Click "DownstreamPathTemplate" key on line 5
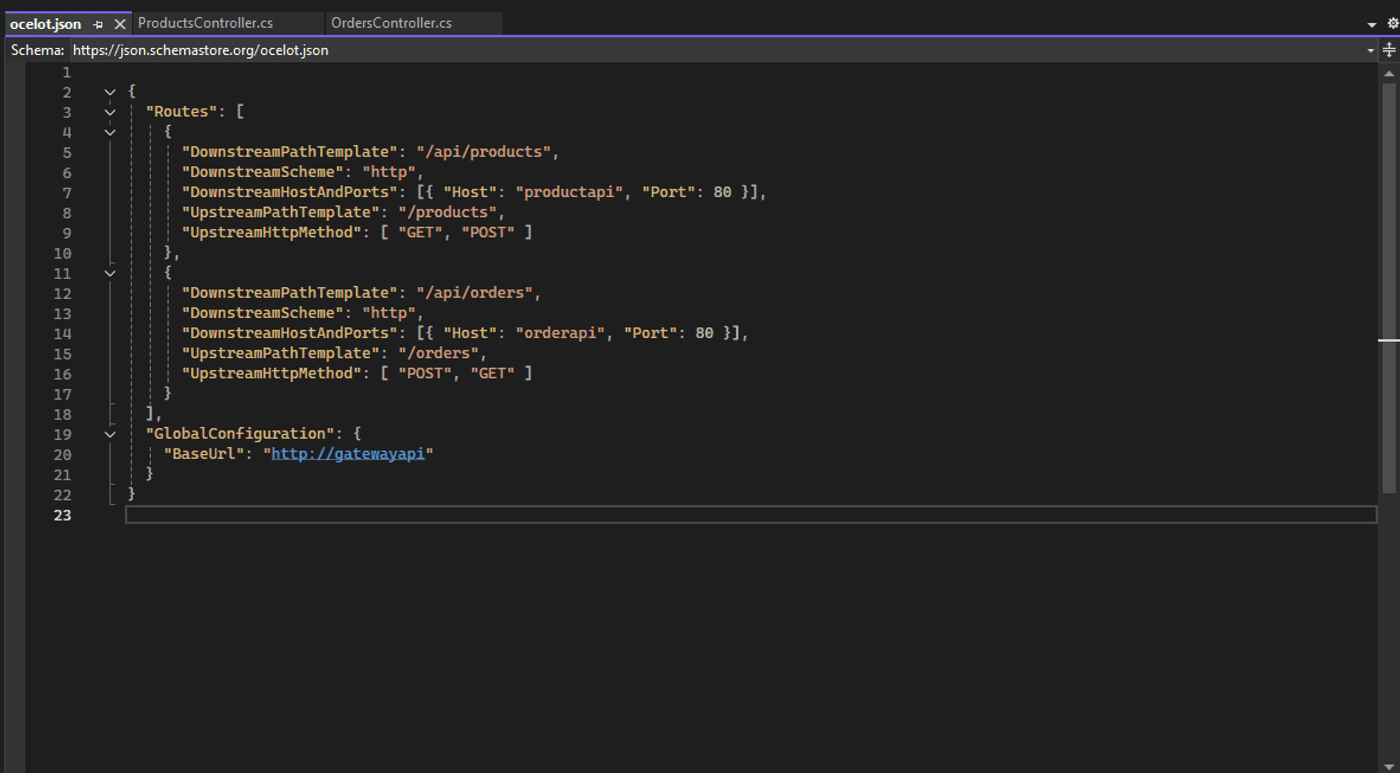Viewport: 1400px width, 773px height. click(x=290, y=152)
